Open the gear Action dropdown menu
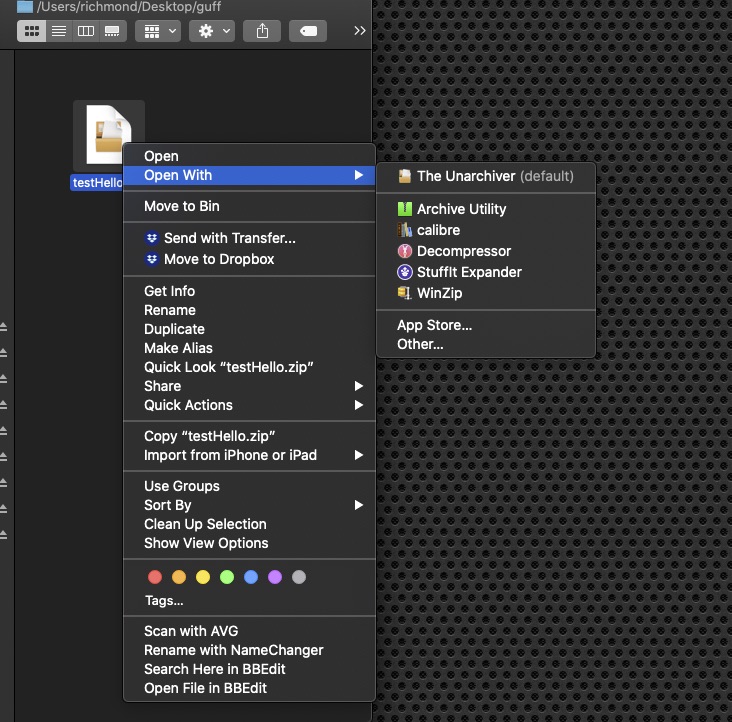 (x=214, y=31)
